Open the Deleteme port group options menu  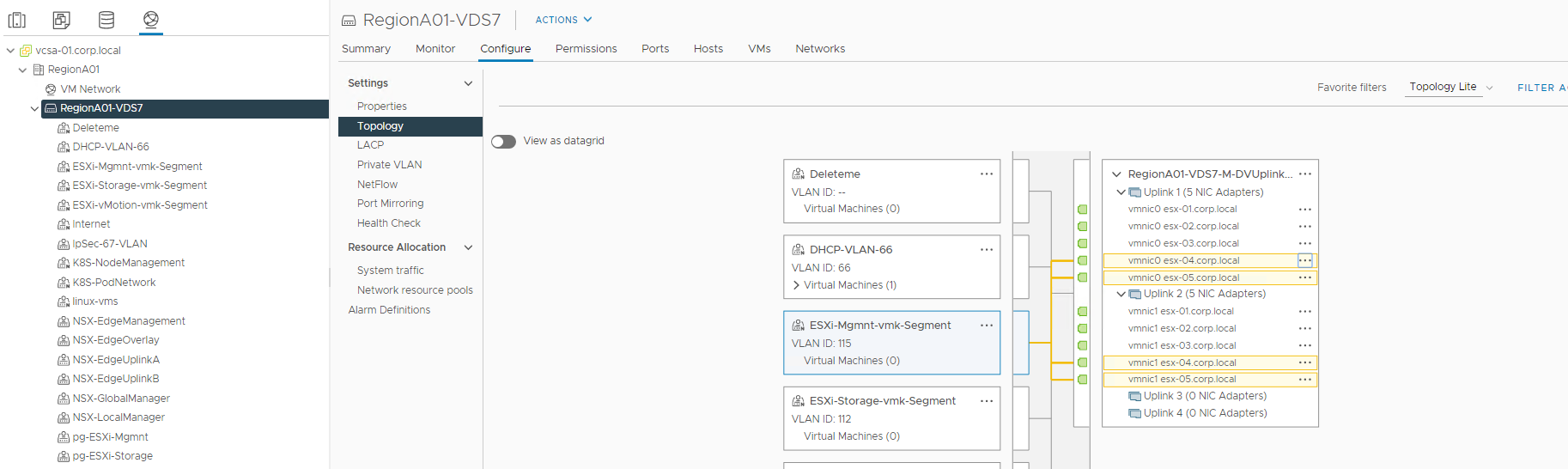click(x=987, y=174)
